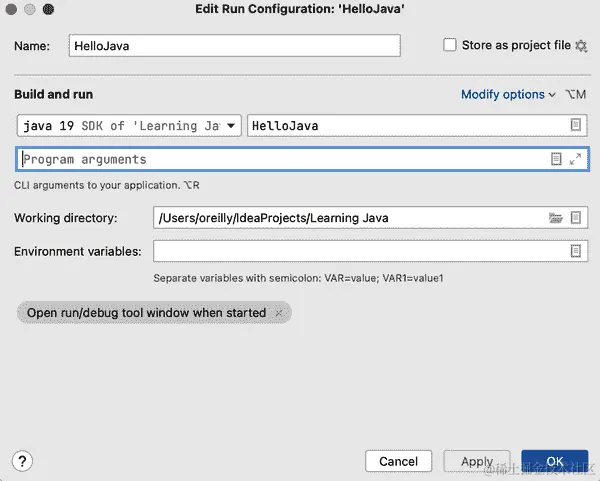The height and width of the screenshot is (481, 600).
Task: Expand the Program arguments field with arrows icon
Action: click(x=575, y=159)
